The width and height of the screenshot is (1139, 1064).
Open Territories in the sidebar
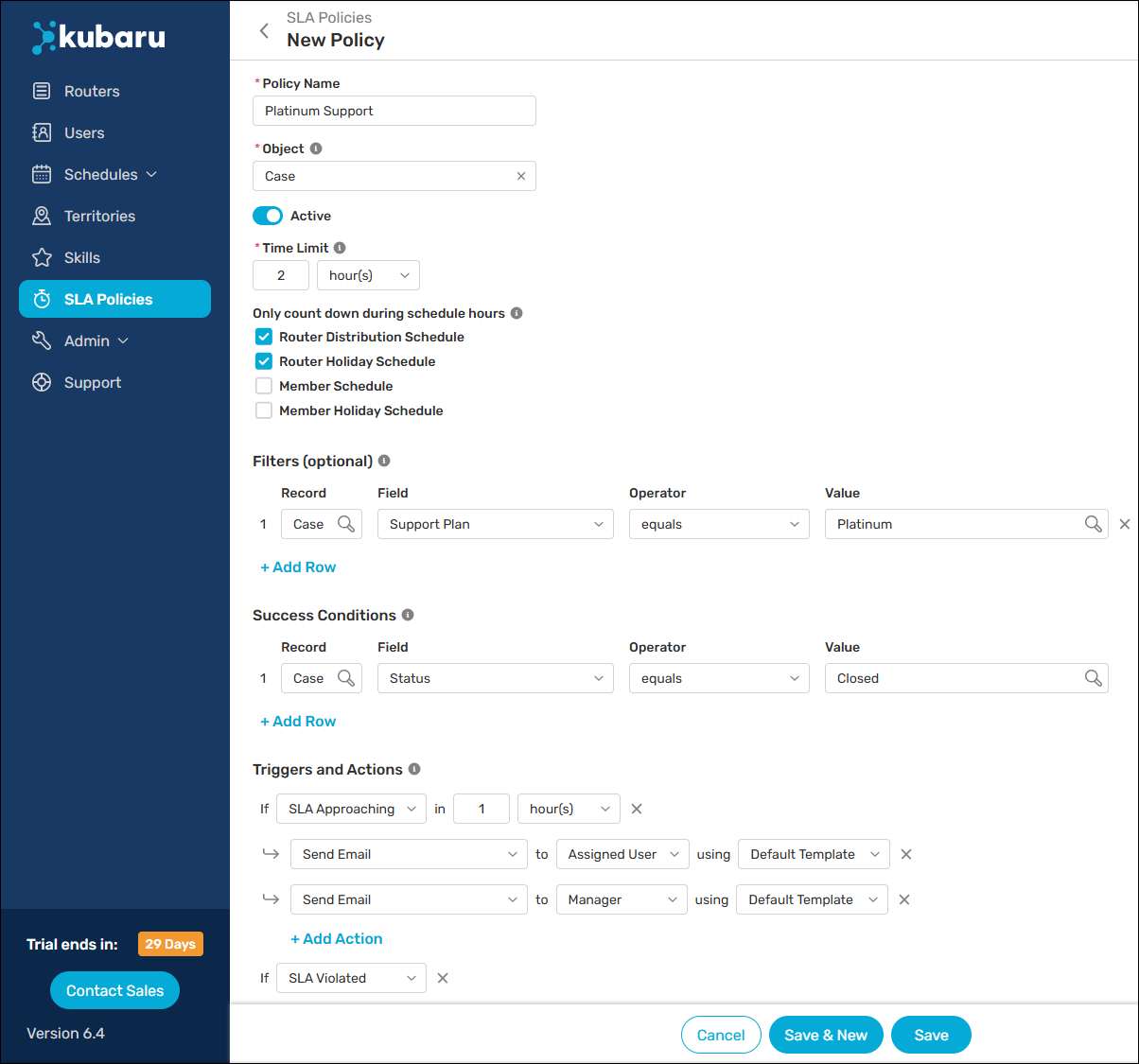pos(99,216)
